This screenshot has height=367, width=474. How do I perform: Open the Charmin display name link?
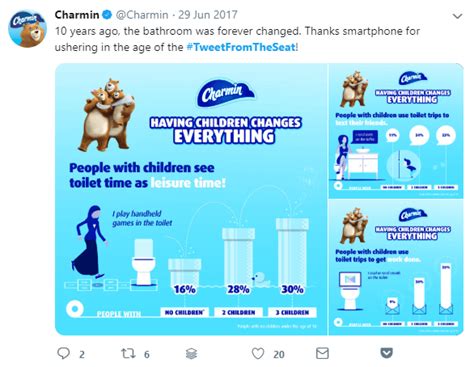point(77,15)
